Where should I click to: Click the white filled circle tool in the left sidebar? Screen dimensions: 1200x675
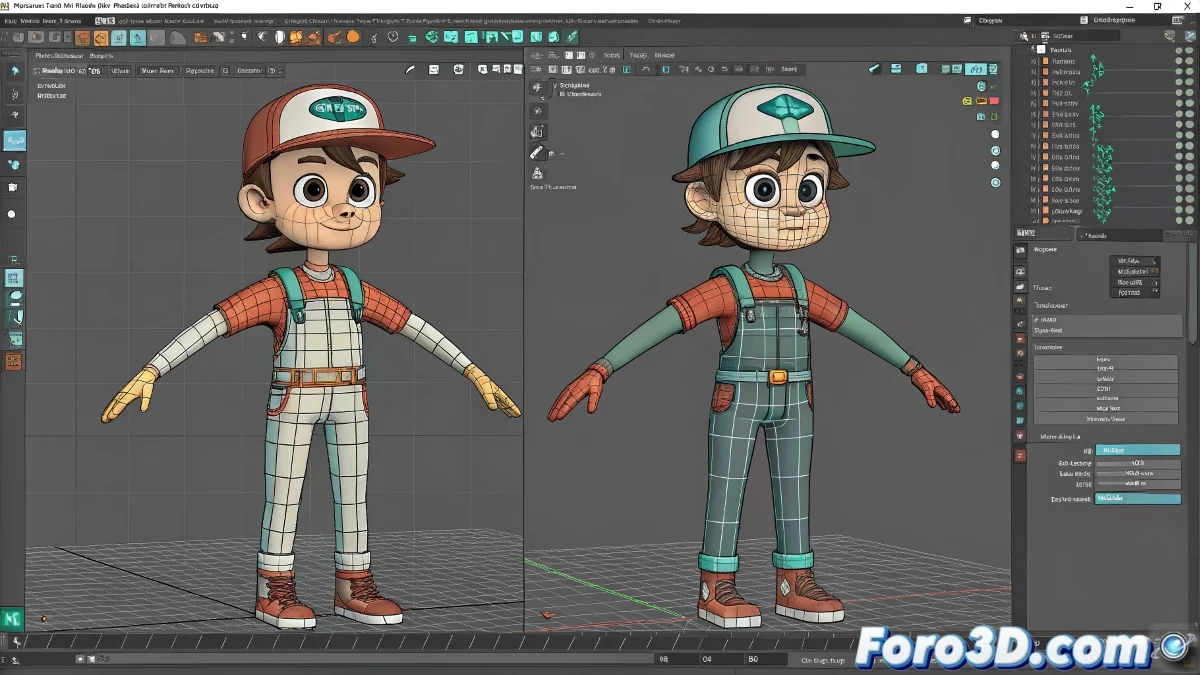12,214
